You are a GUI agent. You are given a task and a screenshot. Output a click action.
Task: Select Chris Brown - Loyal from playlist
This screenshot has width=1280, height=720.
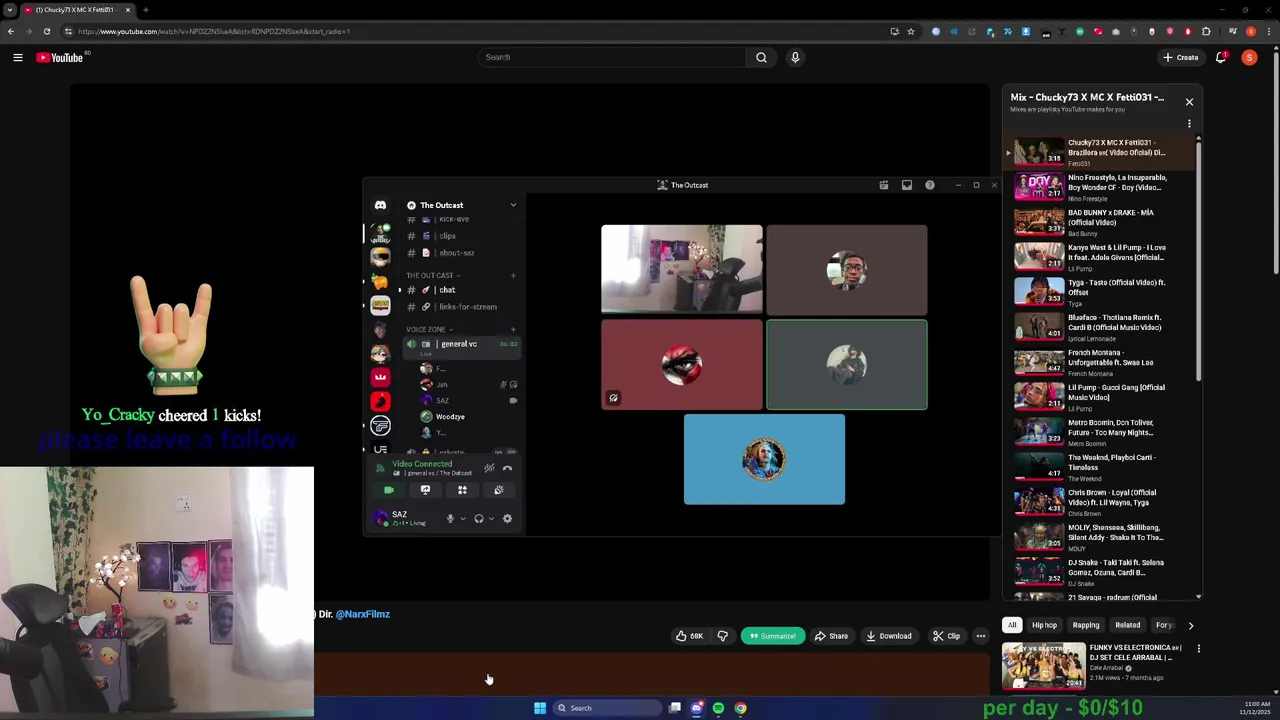[x=1098, y=501]
